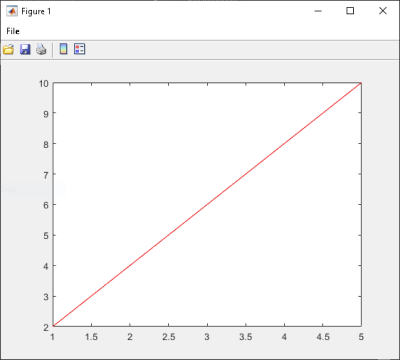Open file using the folder icon

pos(9,49)
